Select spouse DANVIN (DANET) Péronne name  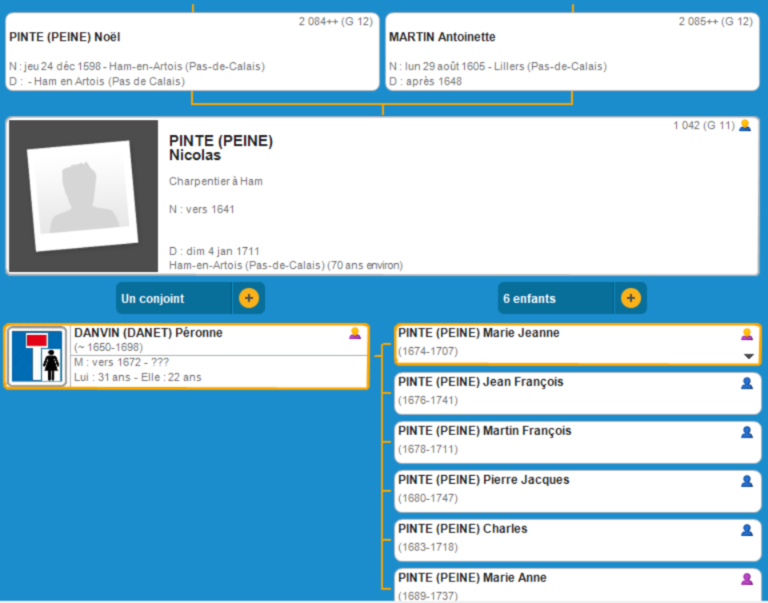click(x=148, y=333)
